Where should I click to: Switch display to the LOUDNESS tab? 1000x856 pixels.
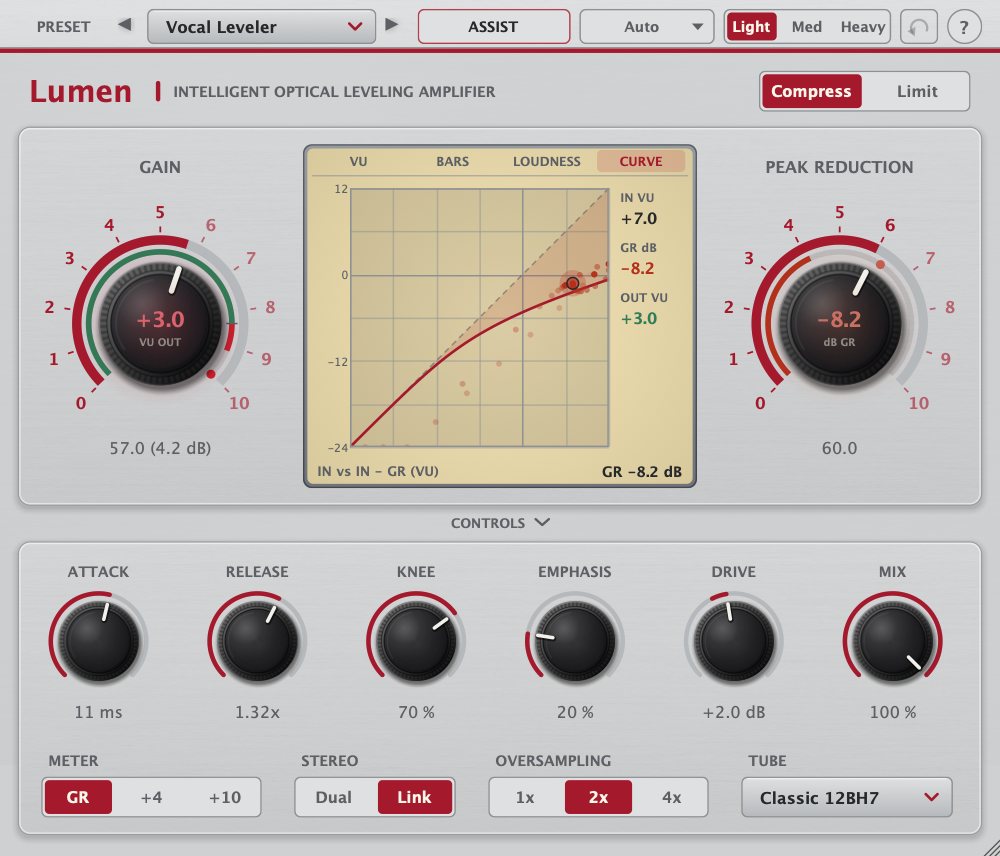tap(547, 161)
